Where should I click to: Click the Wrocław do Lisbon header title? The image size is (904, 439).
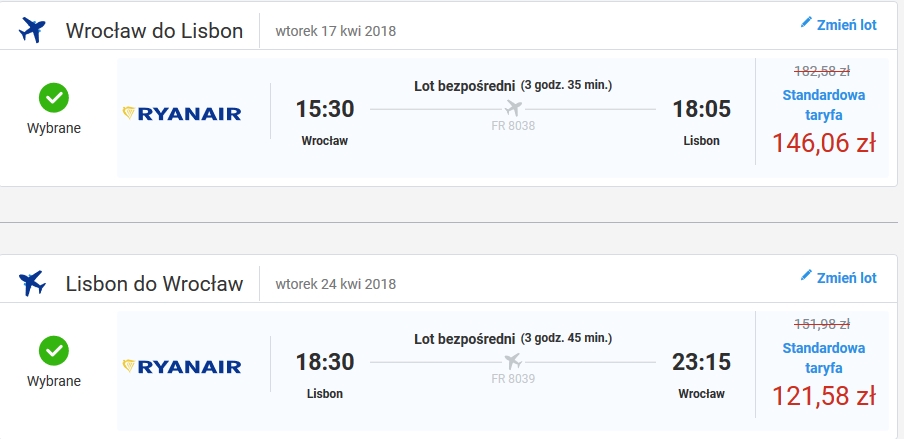[154, 31]
